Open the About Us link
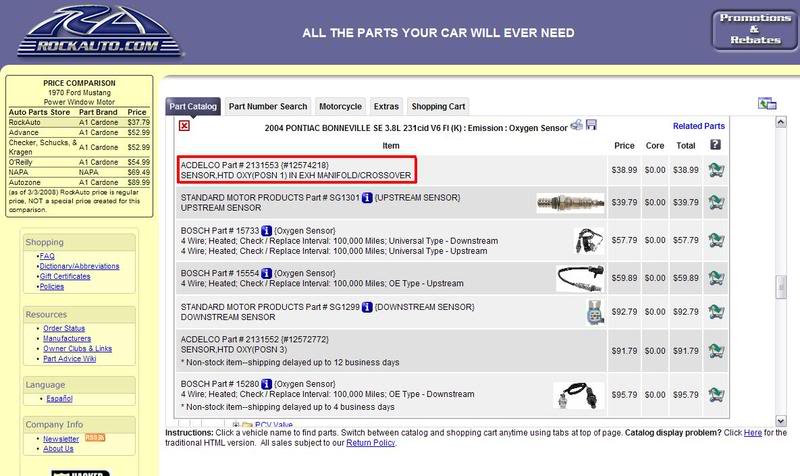The height and width of the screenshot is (476, 800). 58,449
